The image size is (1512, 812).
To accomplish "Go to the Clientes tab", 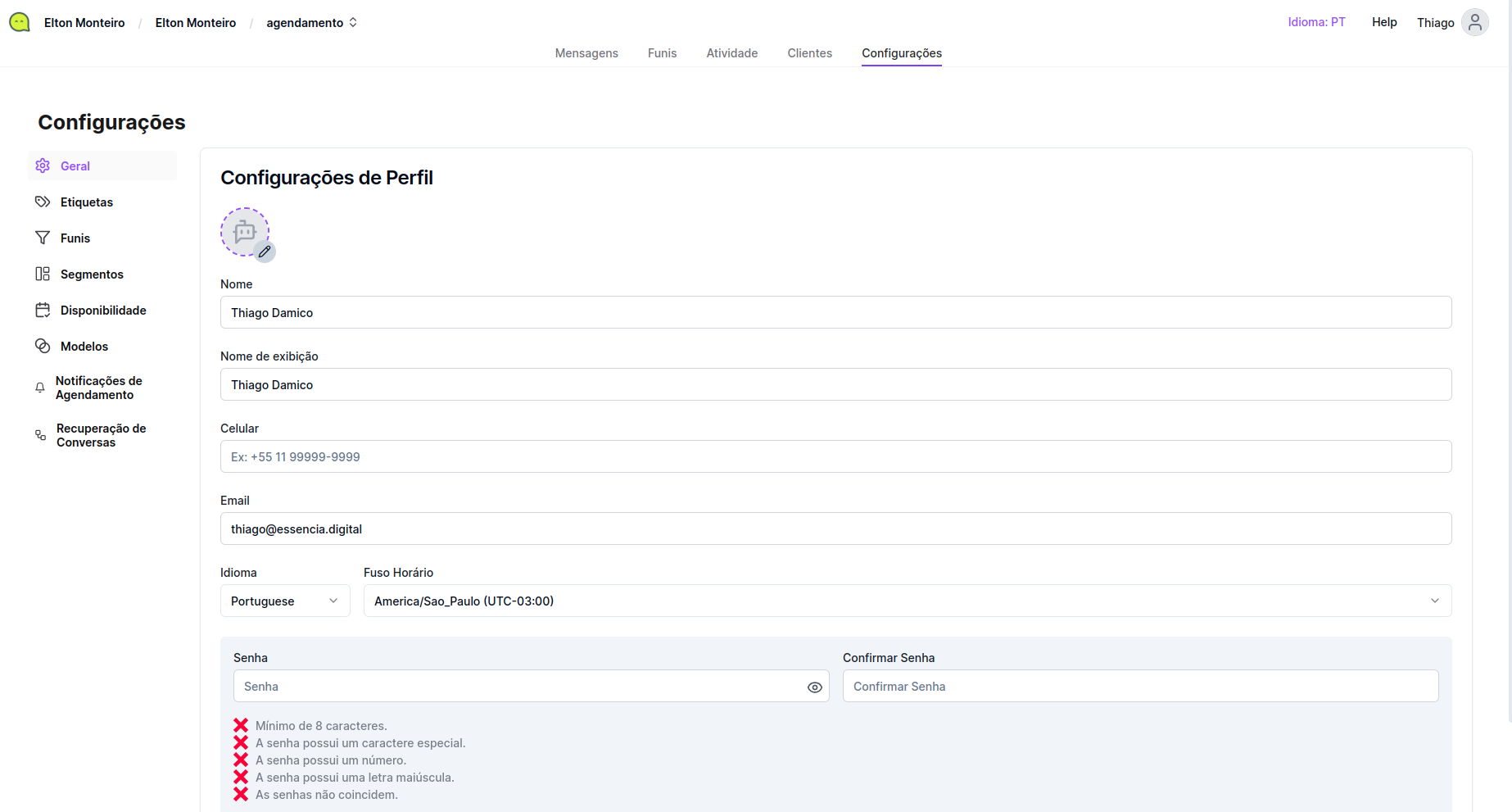I will [x=809, y=53].
